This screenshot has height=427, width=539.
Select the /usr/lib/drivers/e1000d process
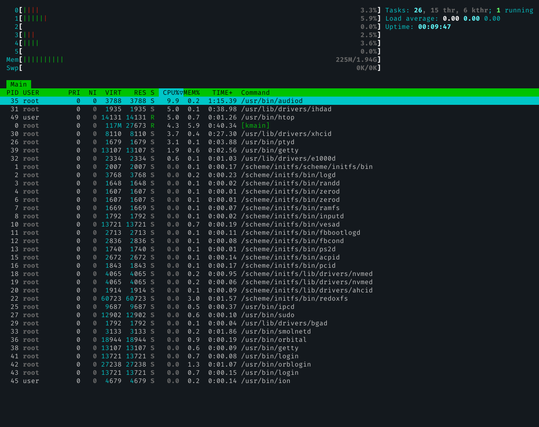coord(270,158)
